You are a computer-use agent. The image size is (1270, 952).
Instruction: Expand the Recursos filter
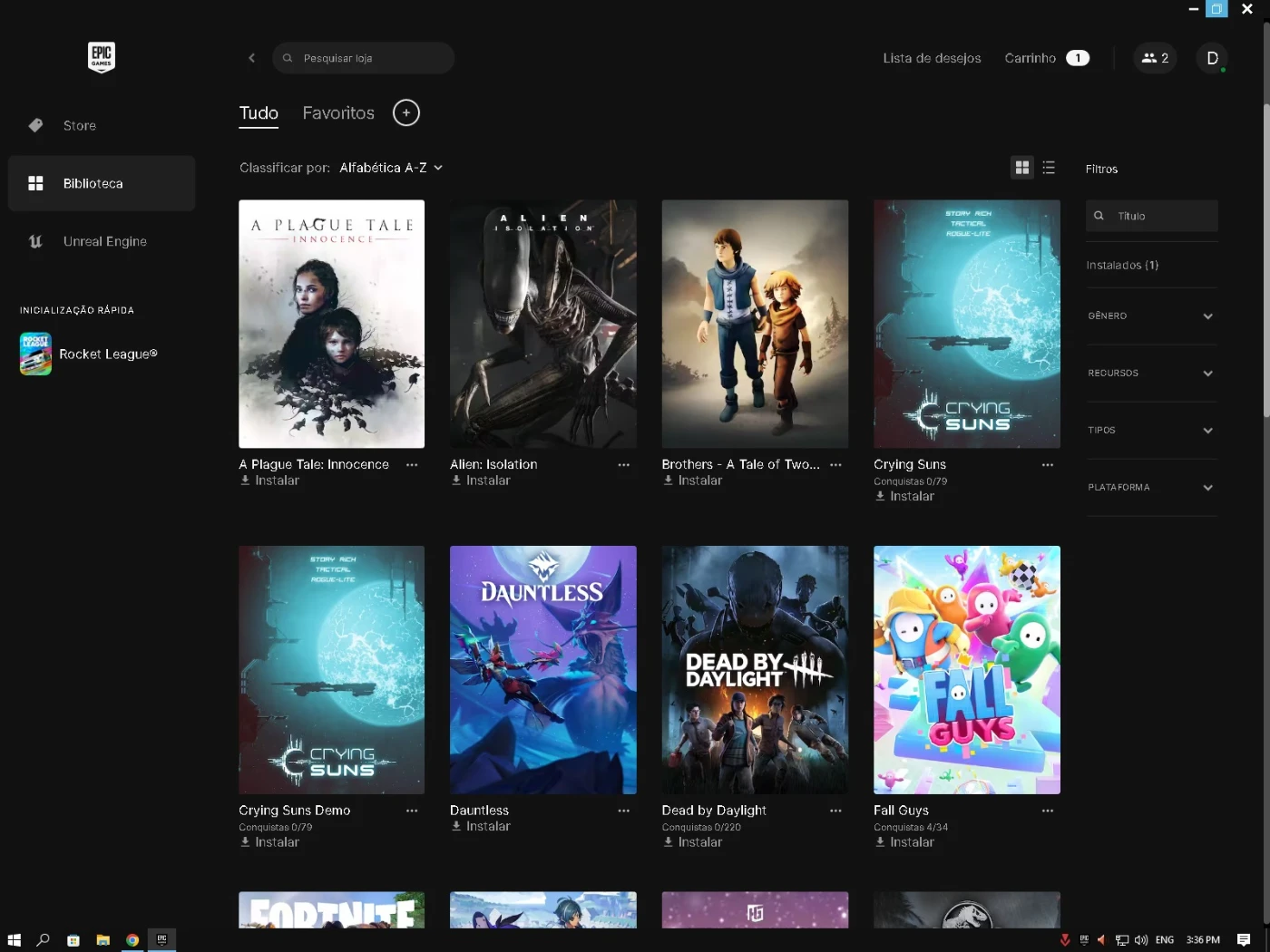(x=1151, y=374)
